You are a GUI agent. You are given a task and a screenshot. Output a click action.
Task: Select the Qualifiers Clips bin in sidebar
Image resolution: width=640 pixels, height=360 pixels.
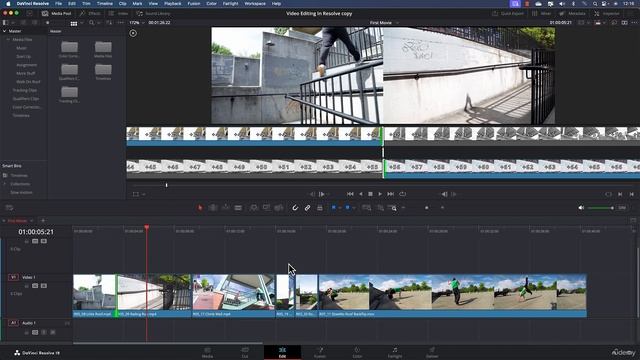[26, 99]
